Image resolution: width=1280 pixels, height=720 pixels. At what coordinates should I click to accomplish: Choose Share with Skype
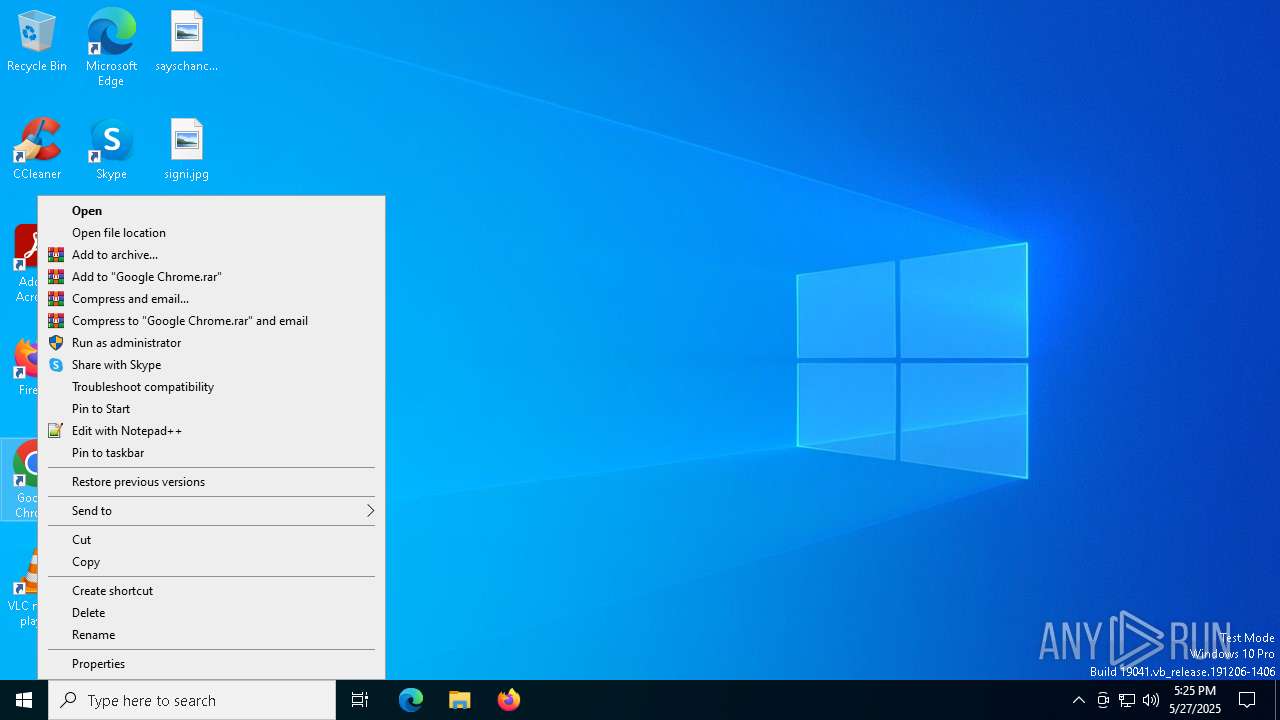pos(211,365)
